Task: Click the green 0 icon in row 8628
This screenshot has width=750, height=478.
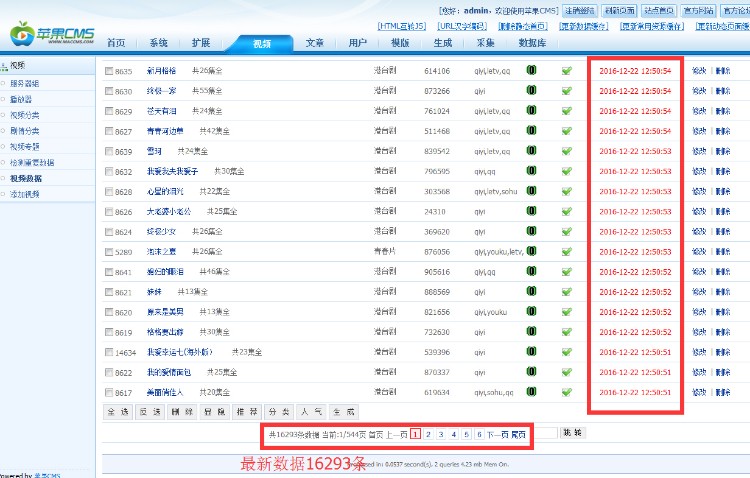Action: pyautogui.click(x=531, y=190)
